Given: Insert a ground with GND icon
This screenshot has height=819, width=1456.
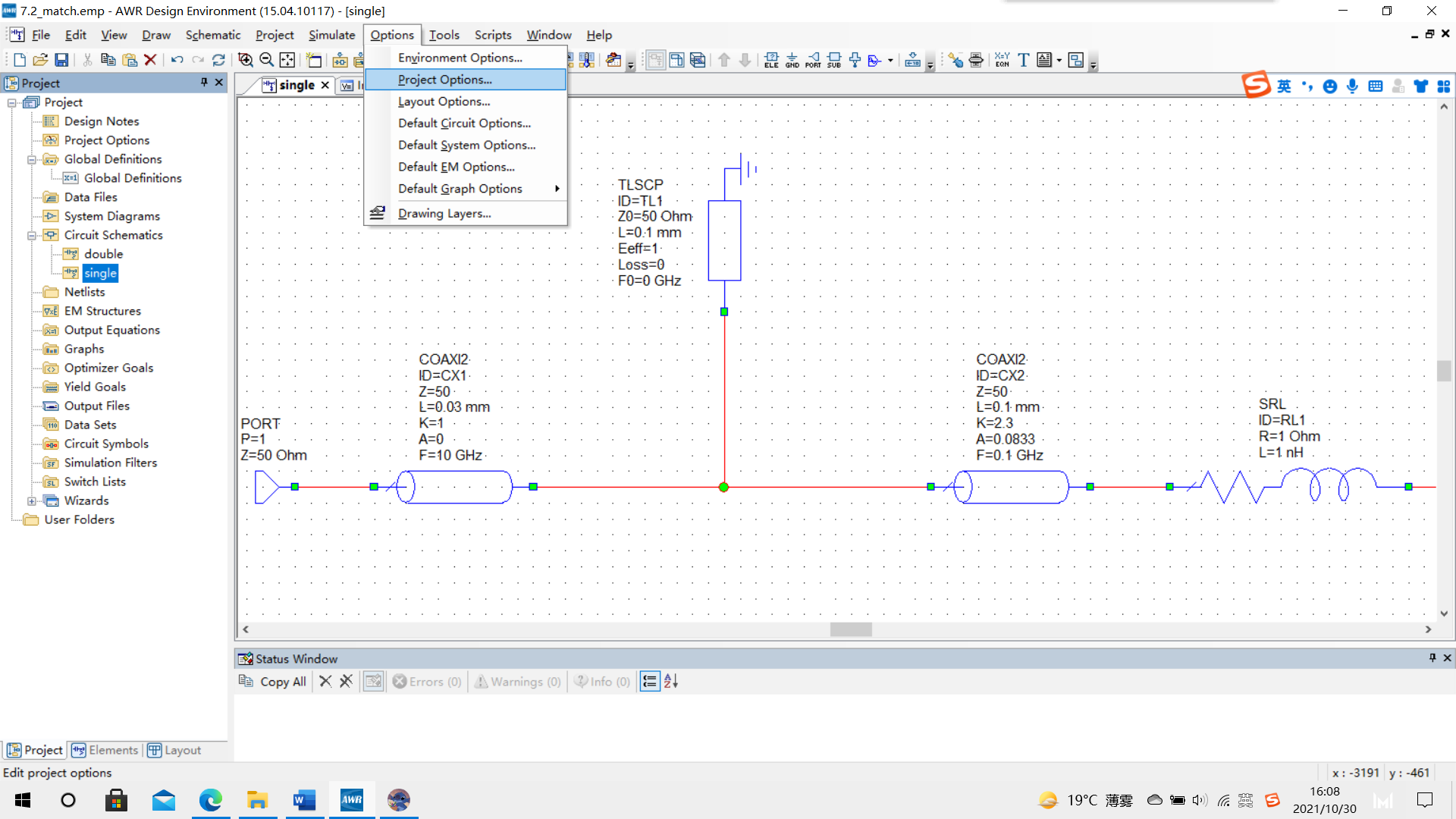Looking at the screenshot, I should point(792,60).
